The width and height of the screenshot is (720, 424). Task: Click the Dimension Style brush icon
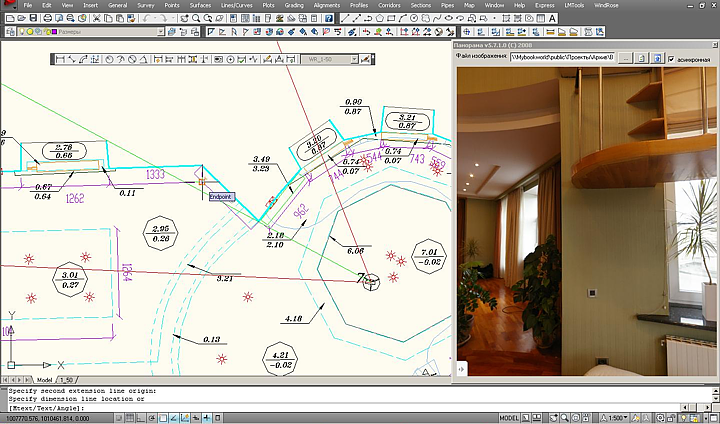[366, 59]
